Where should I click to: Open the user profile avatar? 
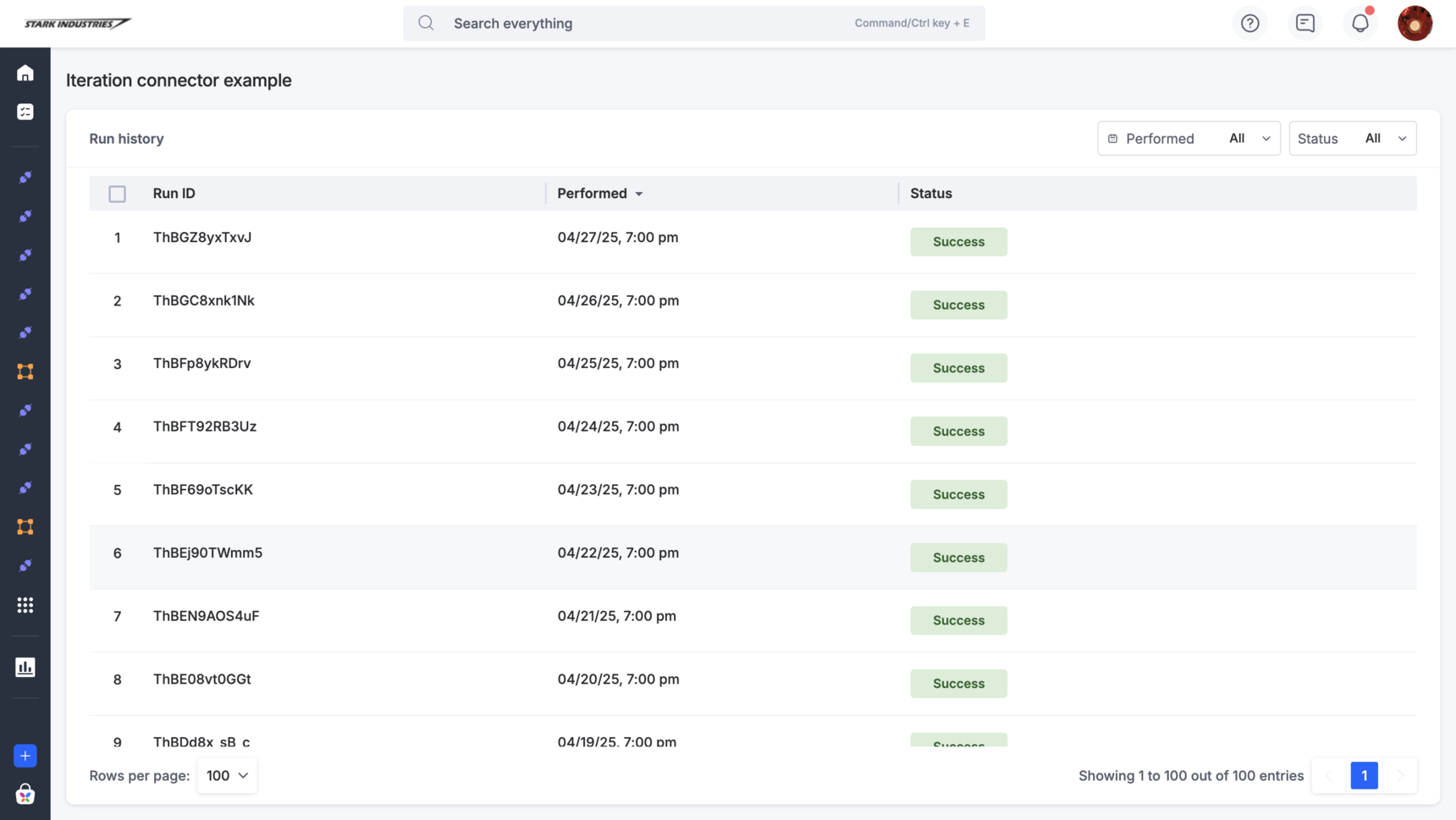1415,24
